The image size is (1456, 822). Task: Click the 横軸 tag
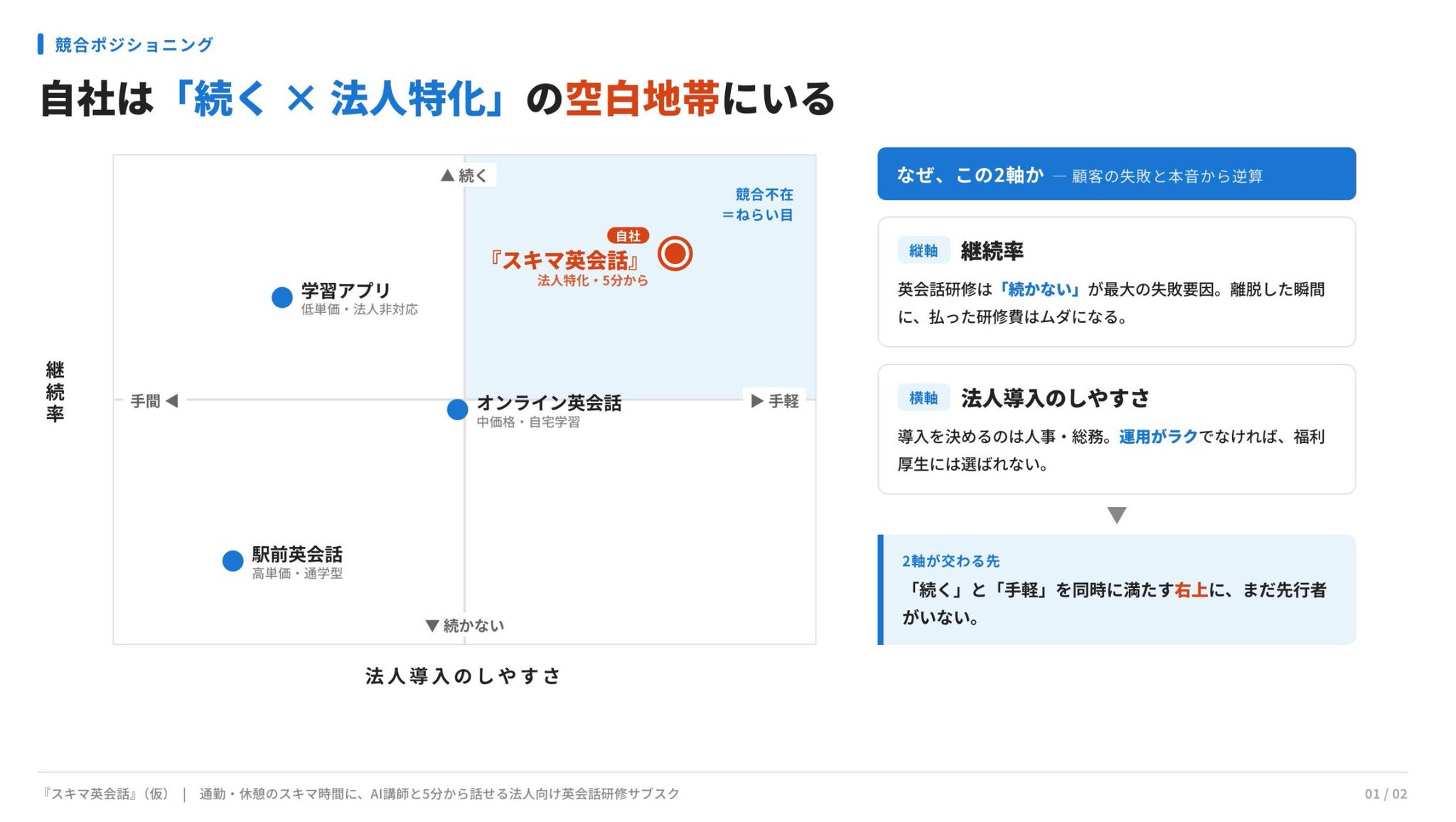(x=923, y=397)
